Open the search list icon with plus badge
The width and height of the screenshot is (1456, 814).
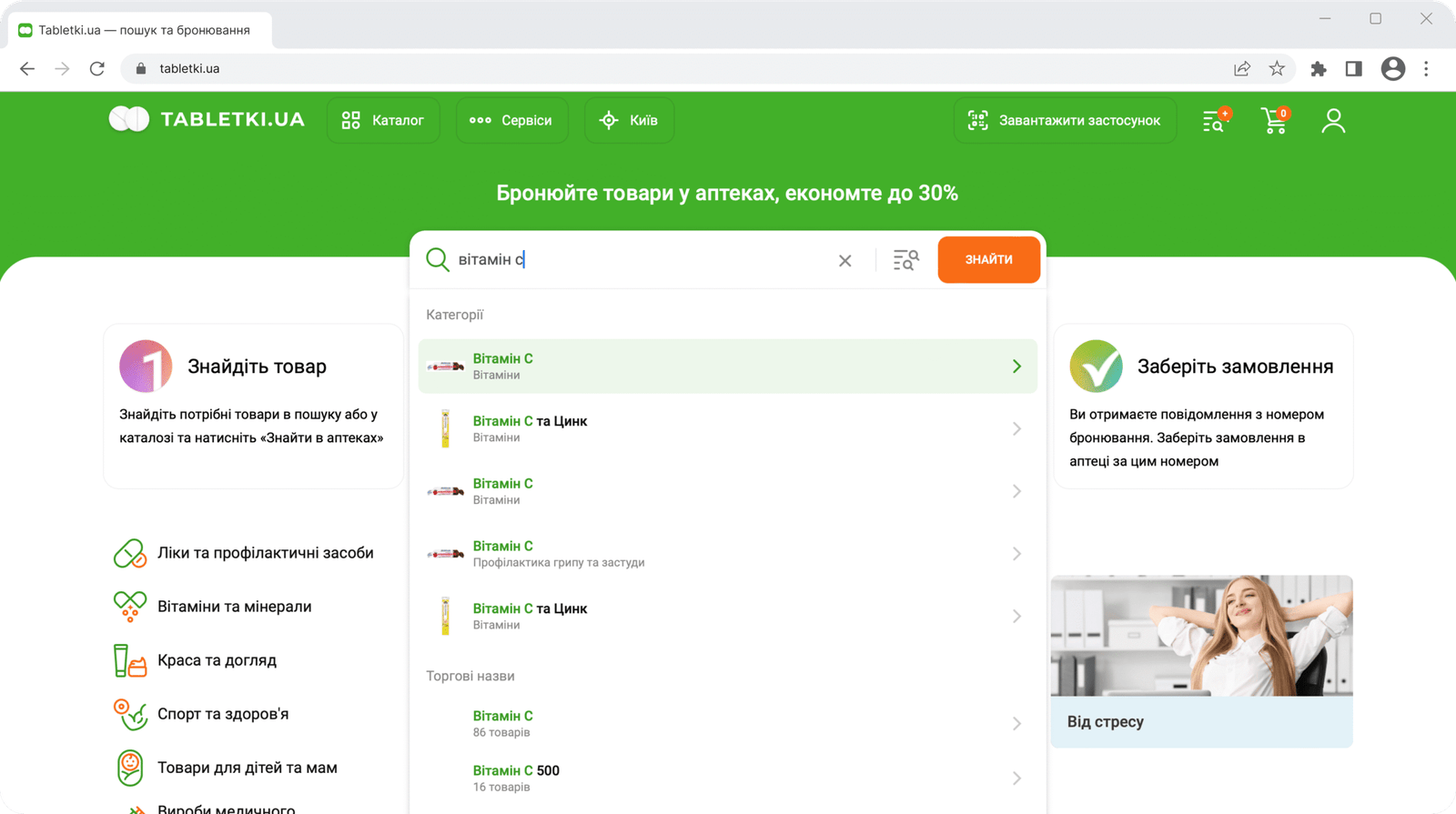coord(1215,121)
